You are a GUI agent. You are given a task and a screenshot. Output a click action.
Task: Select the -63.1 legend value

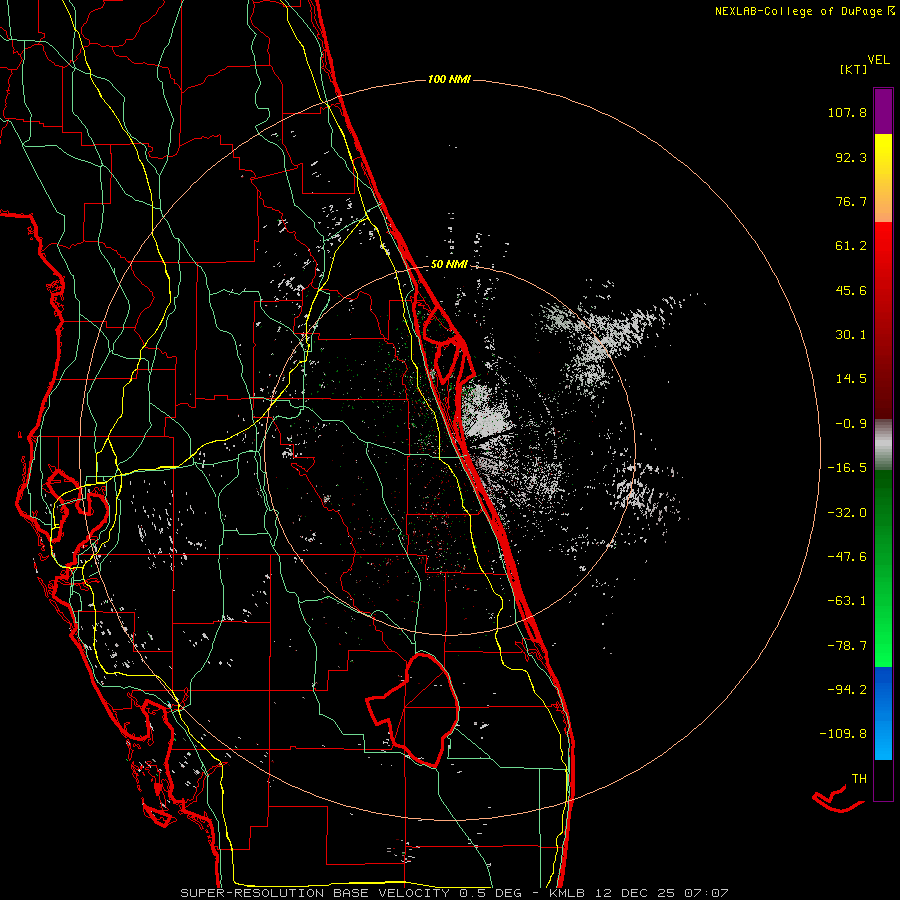point(847,601)
